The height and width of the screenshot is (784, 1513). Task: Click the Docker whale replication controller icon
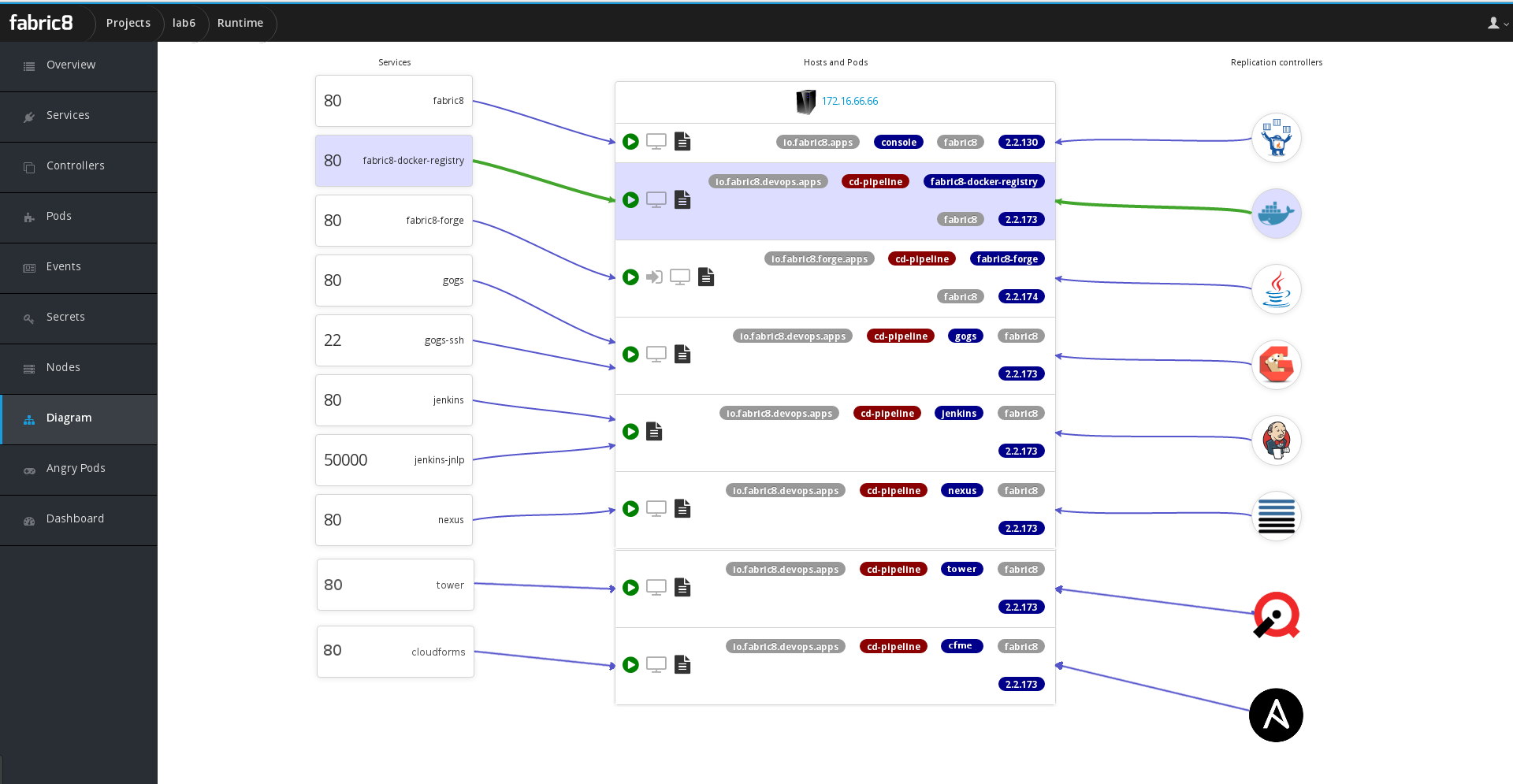click(1276, 214)
